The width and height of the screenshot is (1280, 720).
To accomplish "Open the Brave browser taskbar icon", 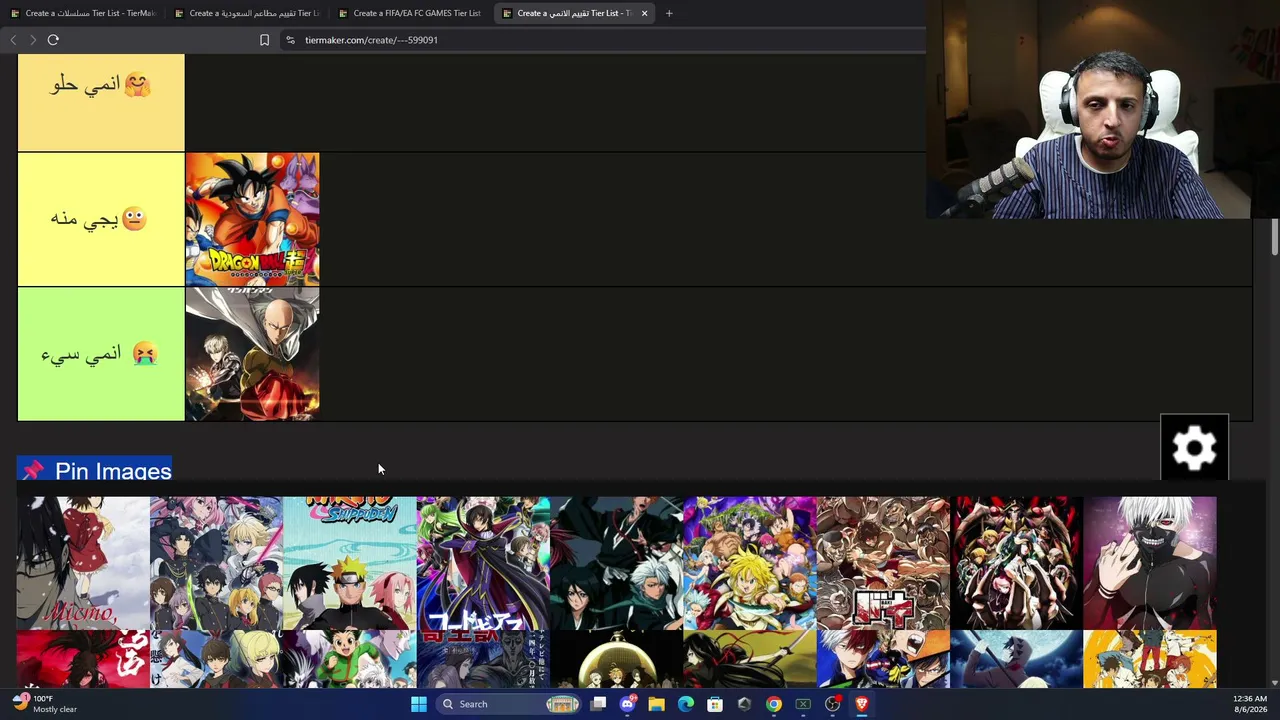I will [x=861, y=704].
